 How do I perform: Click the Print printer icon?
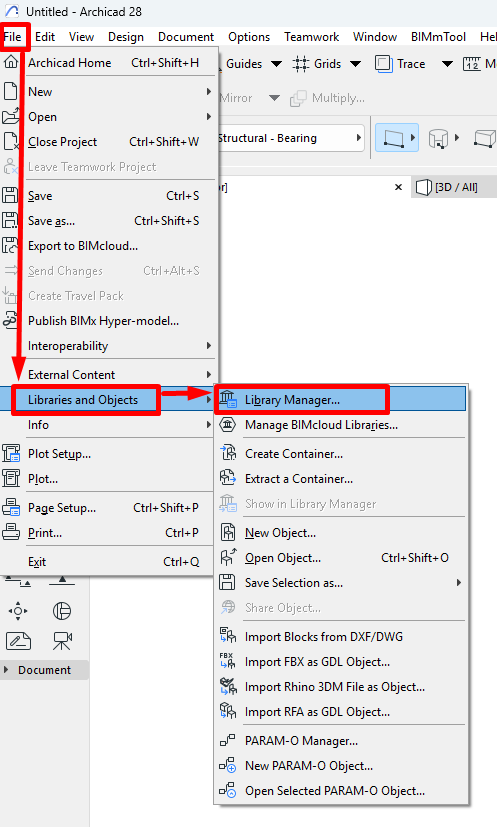coord(11,532)
